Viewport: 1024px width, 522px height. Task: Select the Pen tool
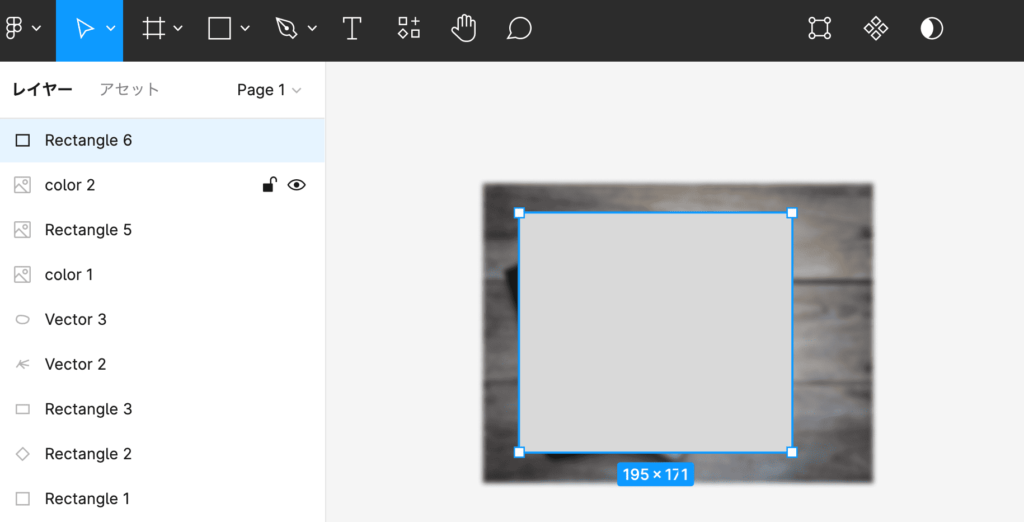tap(286, 29)
